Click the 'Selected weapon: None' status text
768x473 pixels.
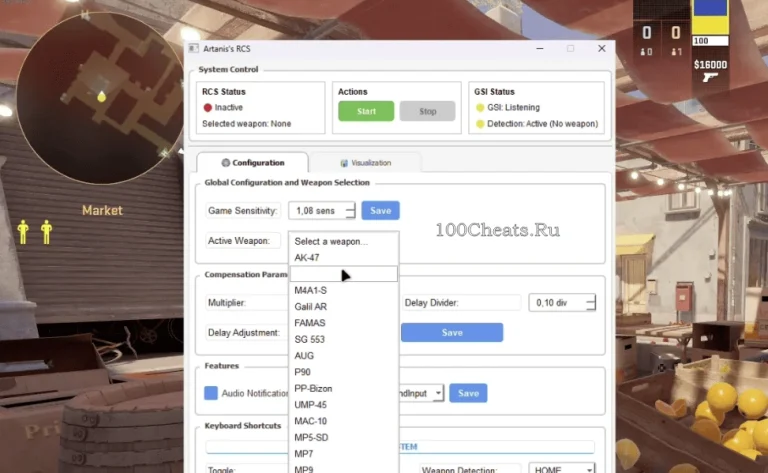246,124
